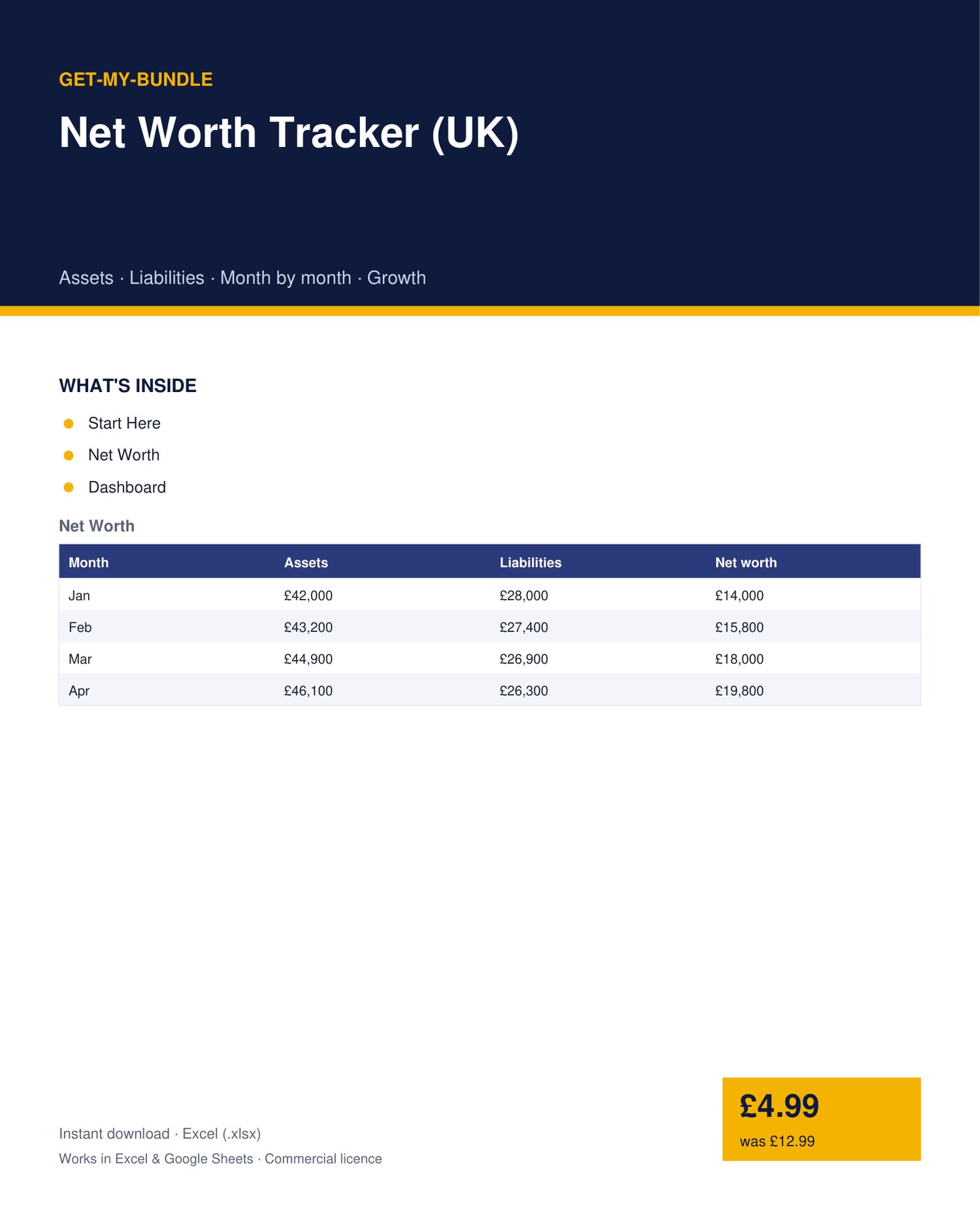Image resolution: width=980 pixels, height=1225 pixels.
Task: Click the Net worth column header
Action: click(746, 563)
